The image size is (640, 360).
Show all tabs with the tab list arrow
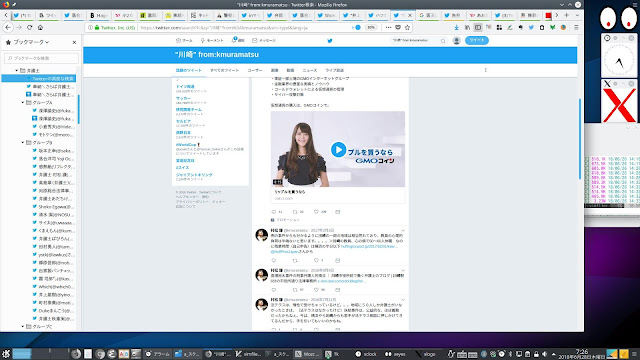pyautogui.click(x=577, y=15)
